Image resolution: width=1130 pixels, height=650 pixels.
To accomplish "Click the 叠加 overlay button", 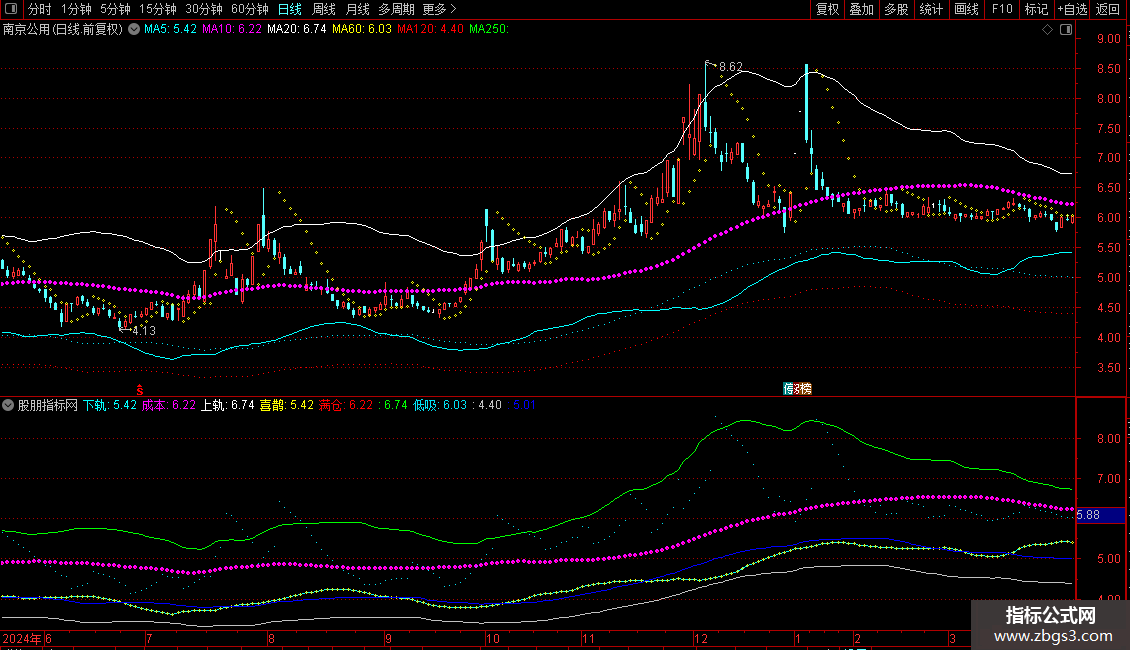I will 861,9.
